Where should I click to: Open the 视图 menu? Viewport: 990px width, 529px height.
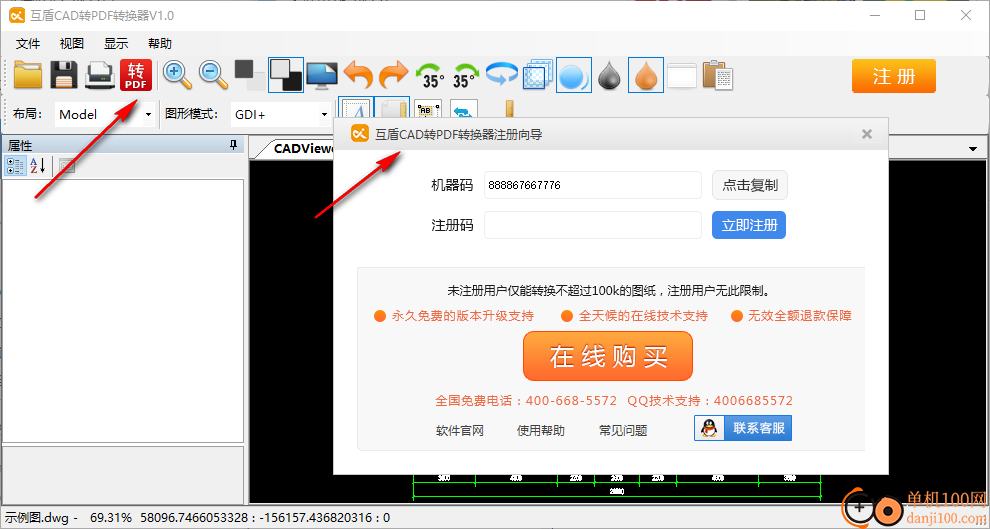71,44
